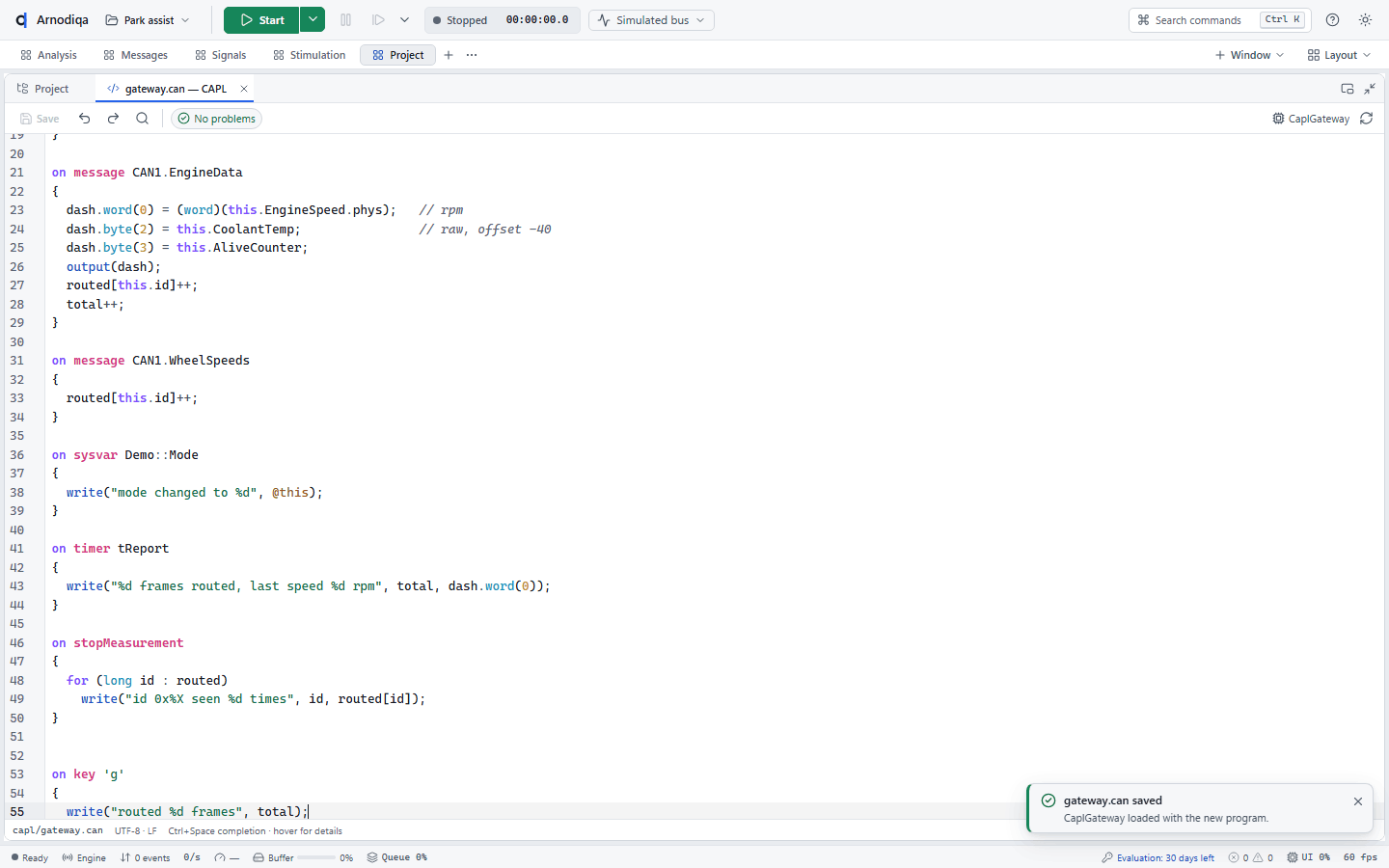Toggle the light/dark theme sun icon
This screenshot has width=1389, height=868.
click(1365, 20)
